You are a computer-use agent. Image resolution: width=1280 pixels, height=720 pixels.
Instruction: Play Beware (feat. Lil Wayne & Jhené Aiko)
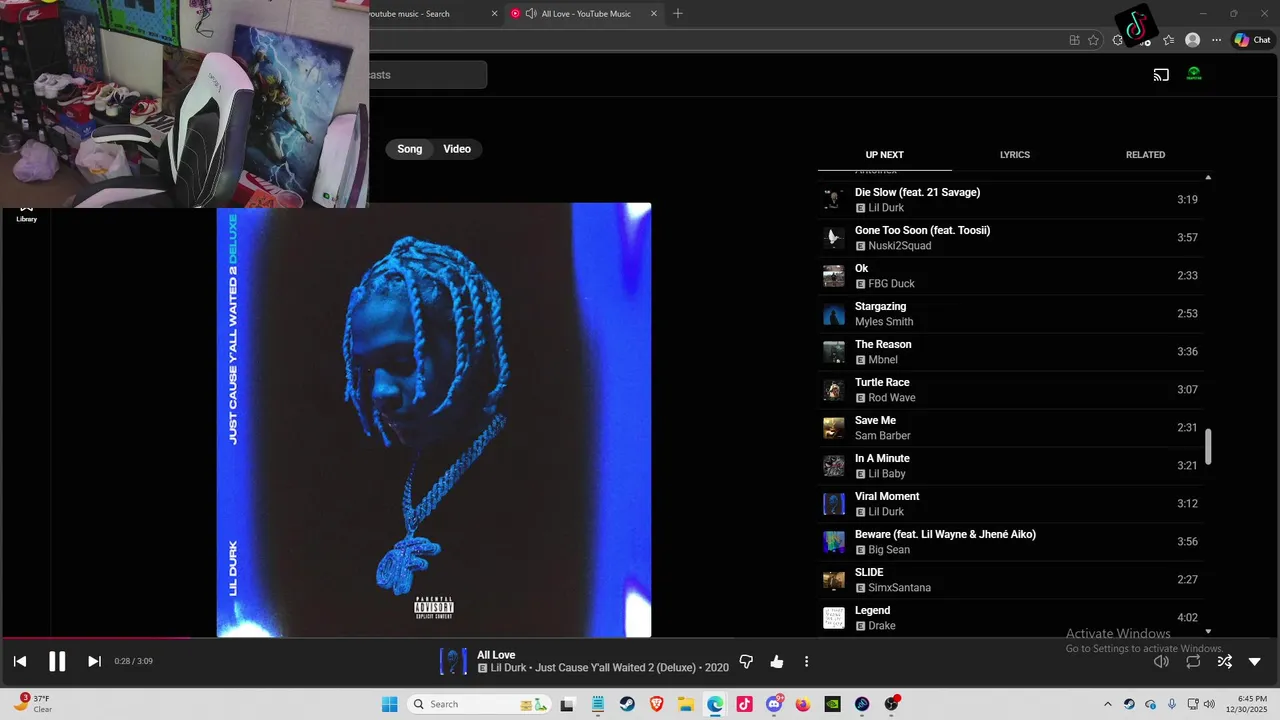coord(1010,542)
